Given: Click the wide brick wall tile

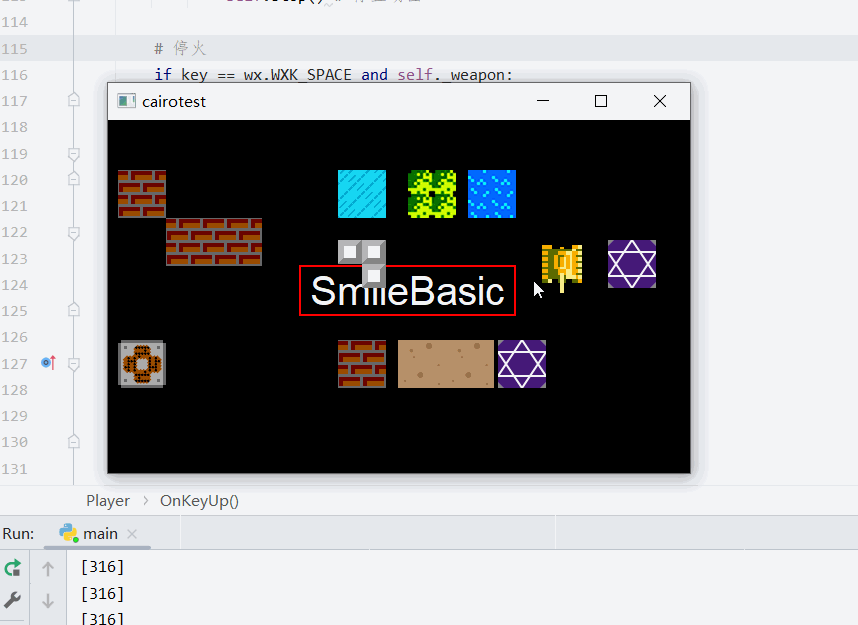Looking at the screenshot, I should (214, 242).
